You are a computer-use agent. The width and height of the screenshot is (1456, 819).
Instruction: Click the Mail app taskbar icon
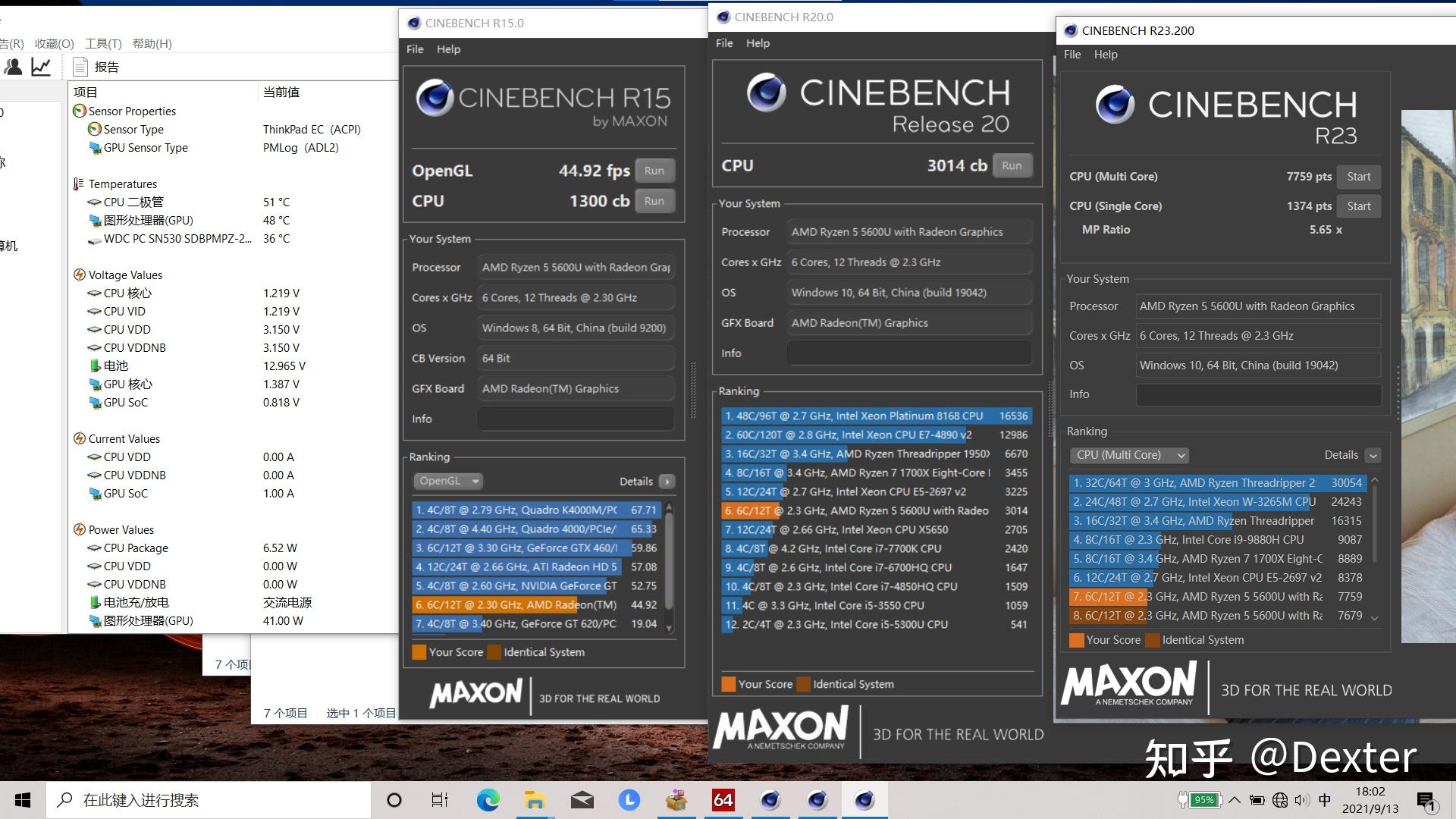pyautogui.click(x=582, y=800)
